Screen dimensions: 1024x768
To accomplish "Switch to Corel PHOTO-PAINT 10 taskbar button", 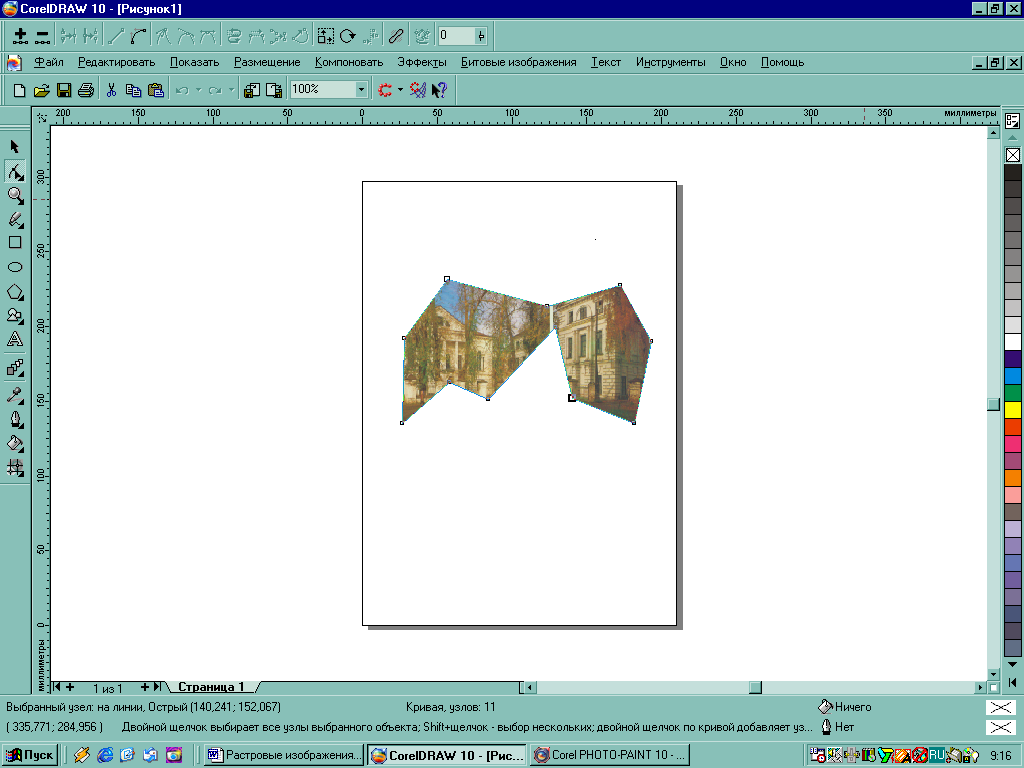I will click(610, 755).
